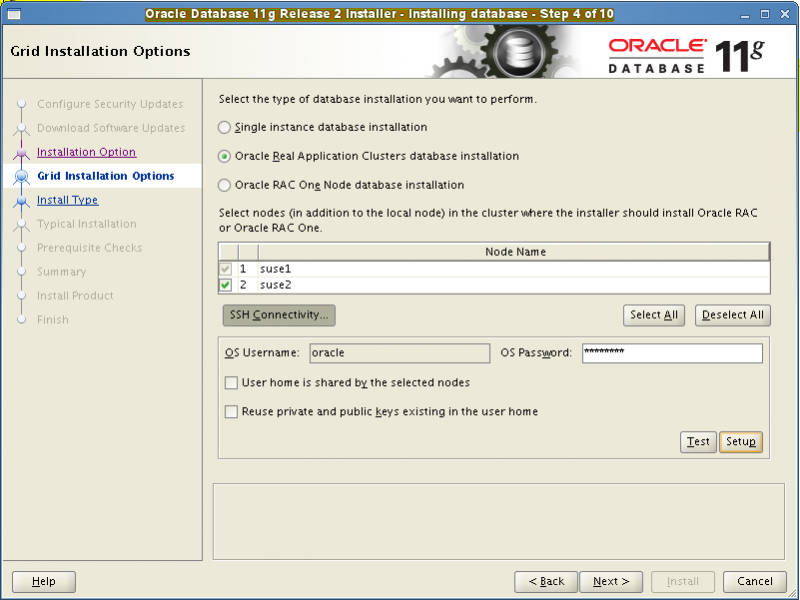Click the installer title bar icon
This screenshot has width=800, height=600.
click(13, 14)
